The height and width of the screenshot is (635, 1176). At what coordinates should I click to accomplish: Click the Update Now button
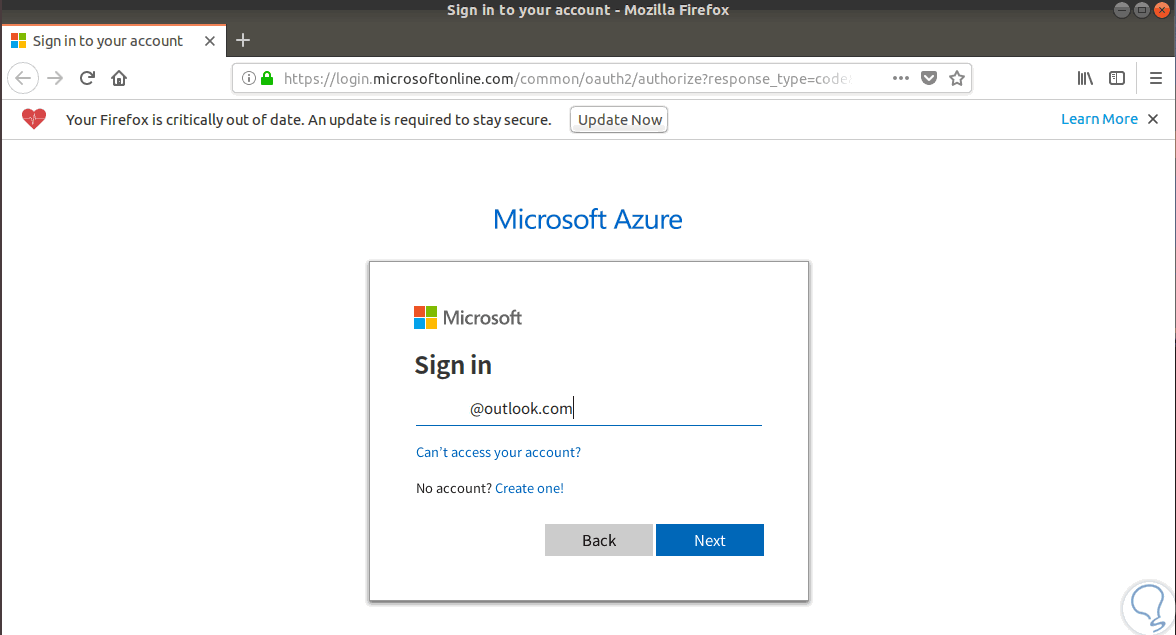pos(620,120)
